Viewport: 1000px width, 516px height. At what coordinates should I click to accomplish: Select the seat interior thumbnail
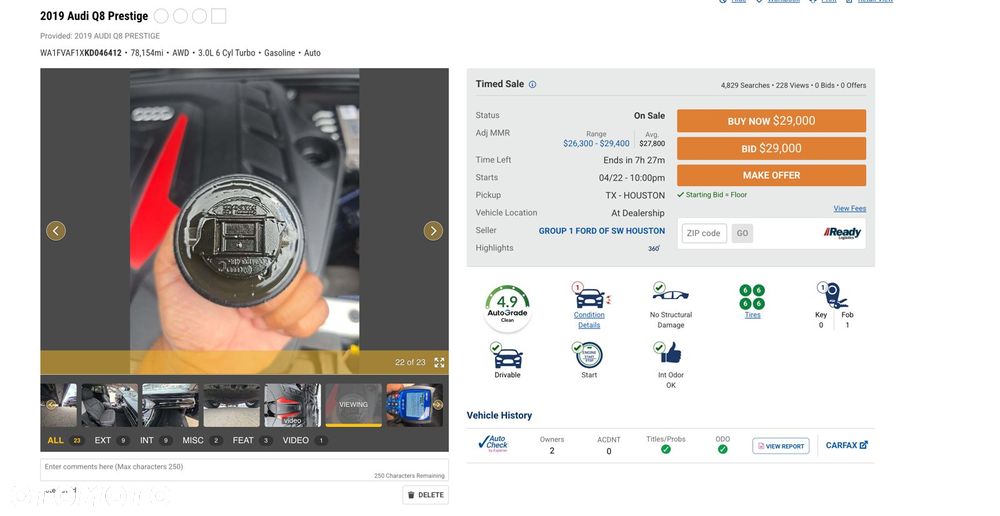[109, 405]
